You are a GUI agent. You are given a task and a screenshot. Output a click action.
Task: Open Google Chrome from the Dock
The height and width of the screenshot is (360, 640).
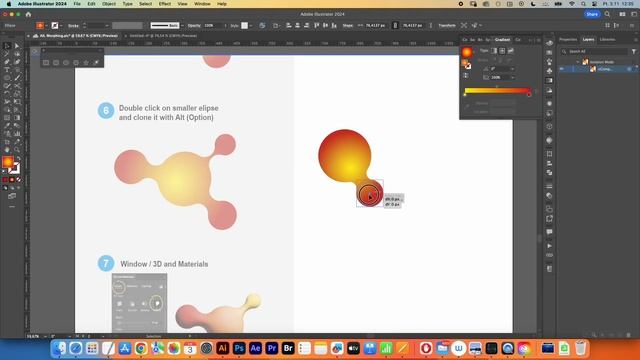pyautogui.click(x=141, y=348)
